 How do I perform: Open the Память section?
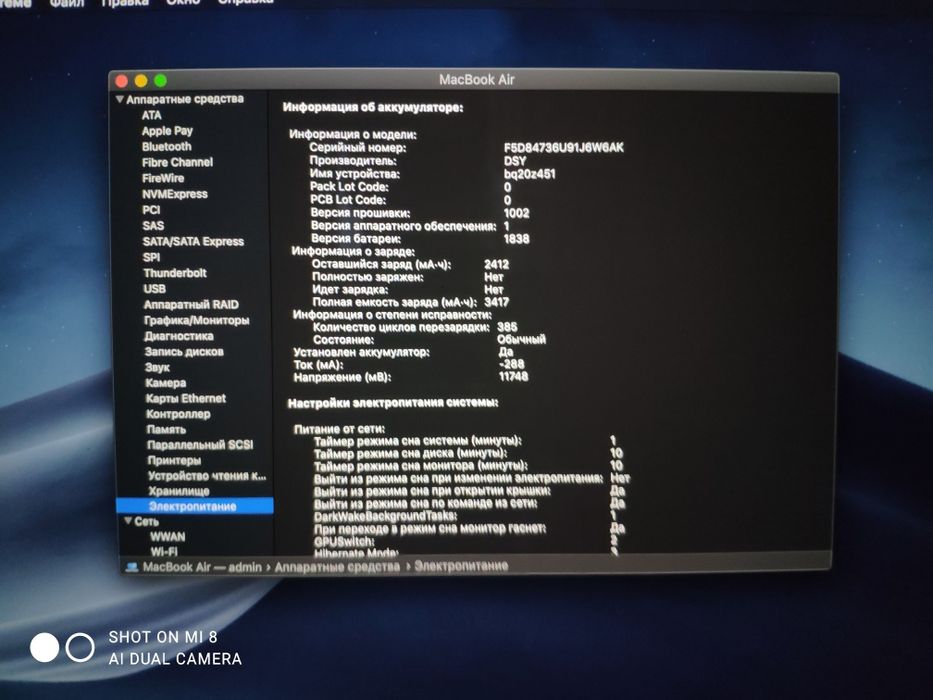pyautogui.click(x=166, y=429)
